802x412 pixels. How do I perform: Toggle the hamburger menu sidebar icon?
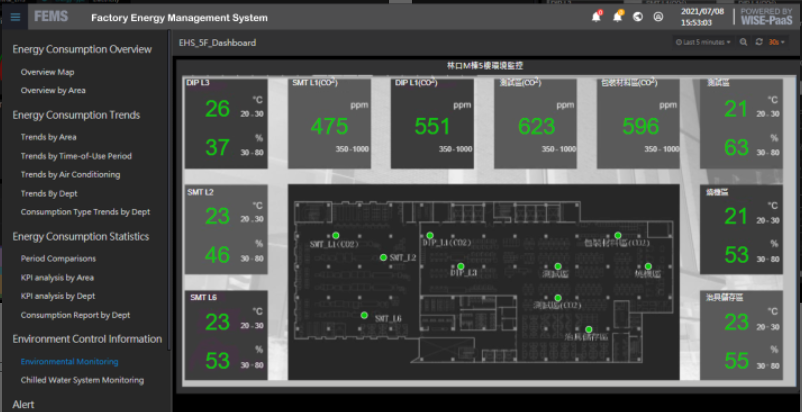[14, 17]
